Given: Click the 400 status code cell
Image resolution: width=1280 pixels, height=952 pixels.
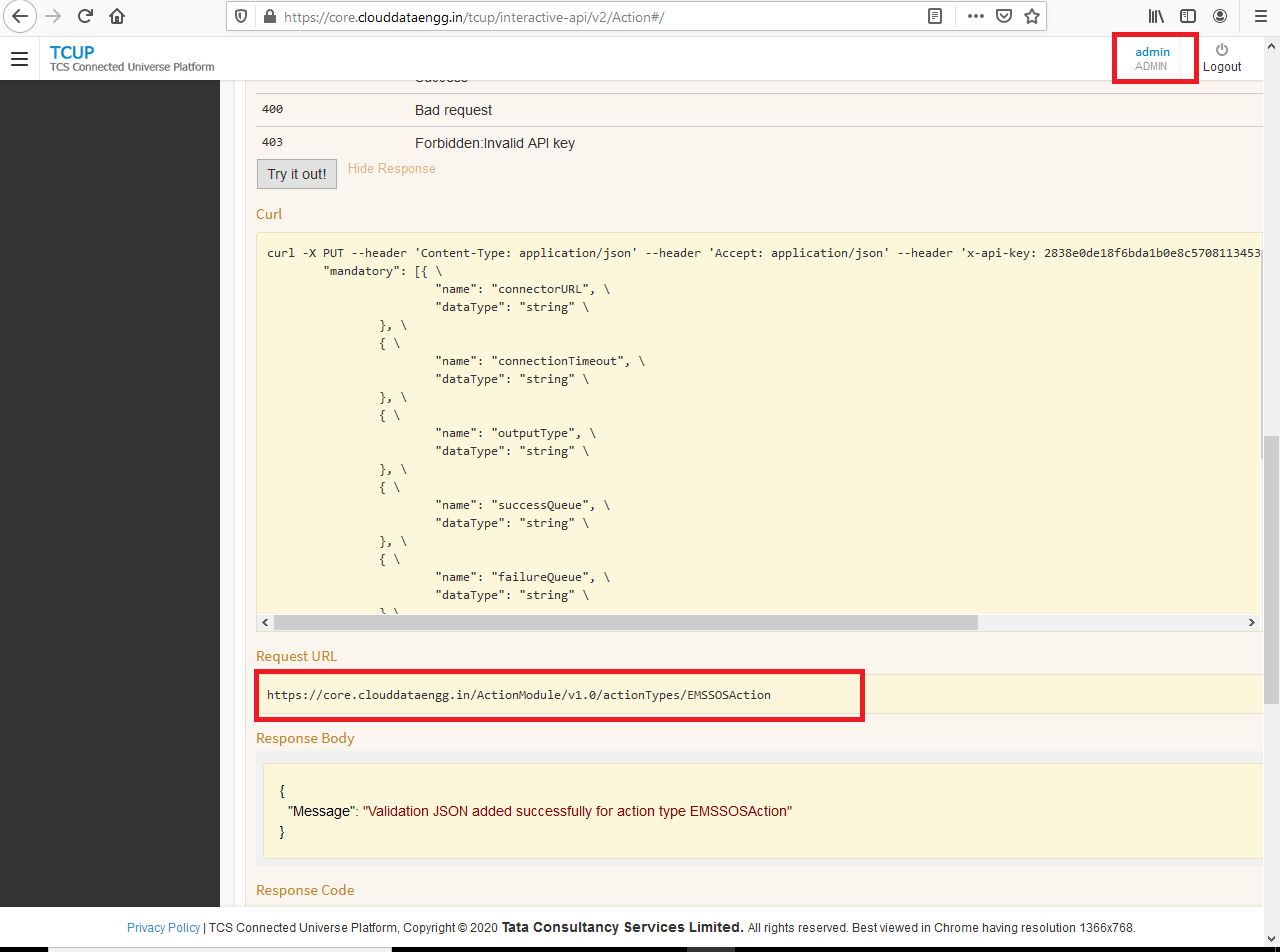Looking at the screenshot, I should tap(272, 109).
